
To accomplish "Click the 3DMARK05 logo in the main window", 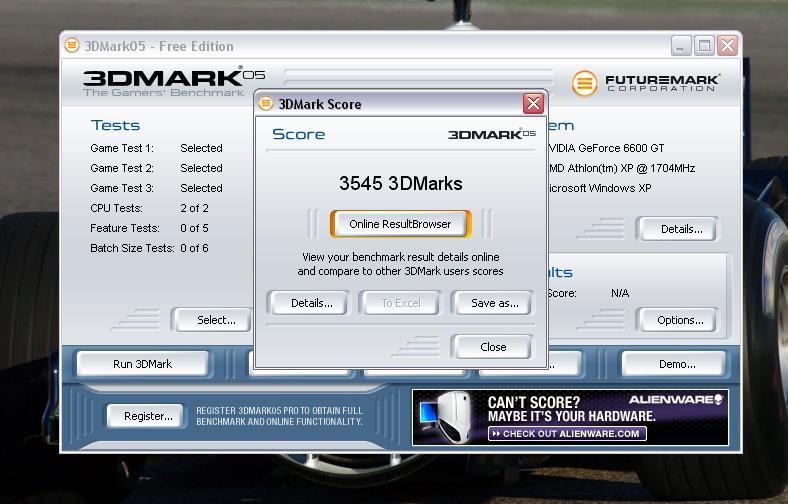I will click(174, 77).
